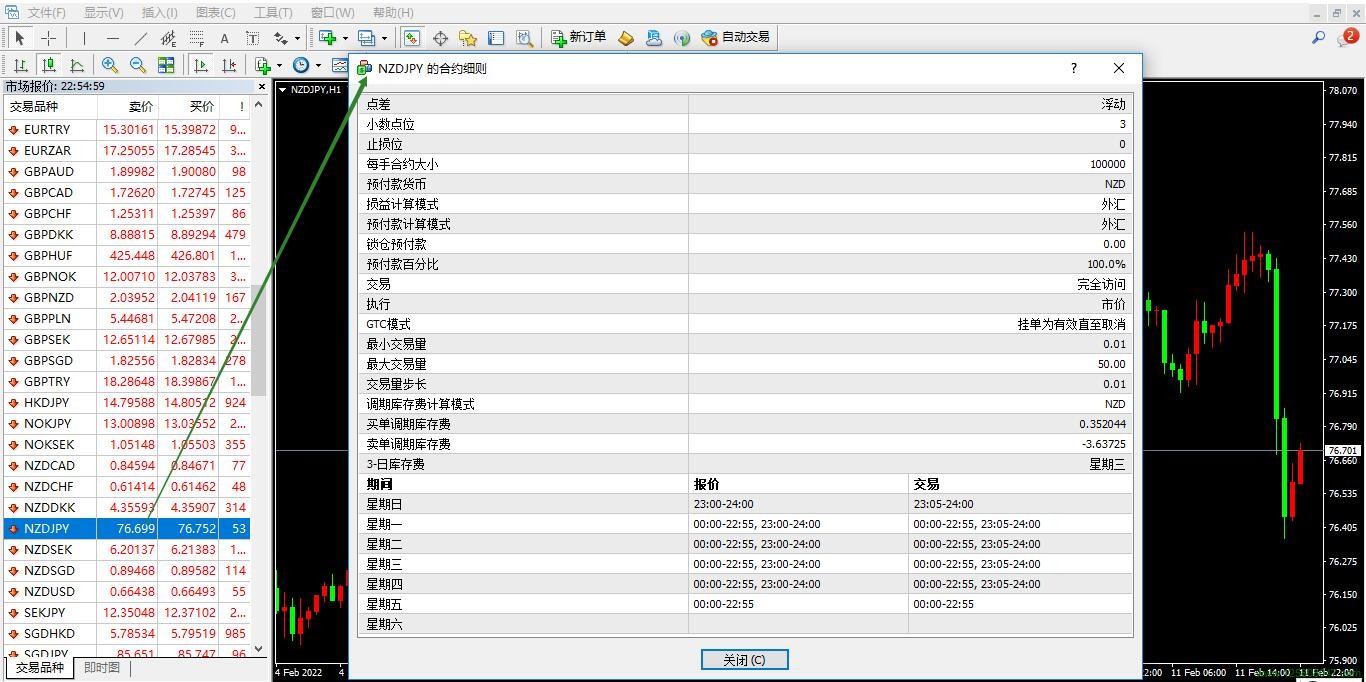
Task: Click the 买单调期库存费 row in the dialog
Action: coord(745,424)
